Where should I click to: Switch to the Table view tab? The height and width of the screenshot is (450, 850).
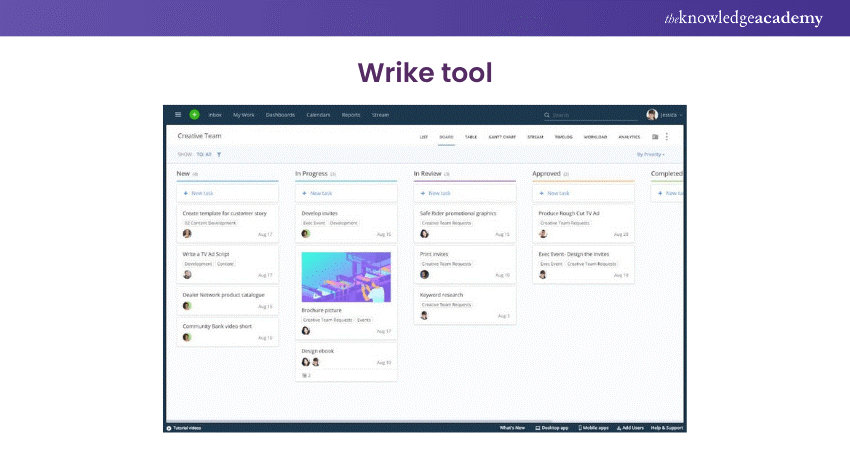tap(471, 137)
